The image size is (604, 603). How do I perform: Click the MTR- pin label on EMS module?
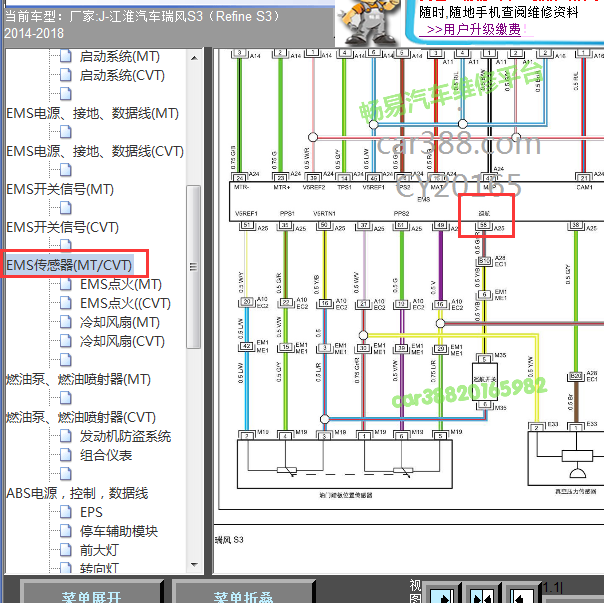242,187
